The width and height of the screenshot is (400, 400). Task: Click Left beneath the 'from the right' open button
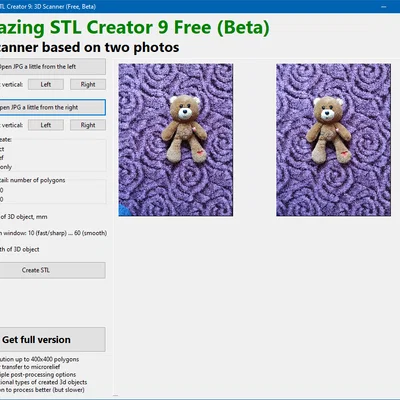(46, 125)
